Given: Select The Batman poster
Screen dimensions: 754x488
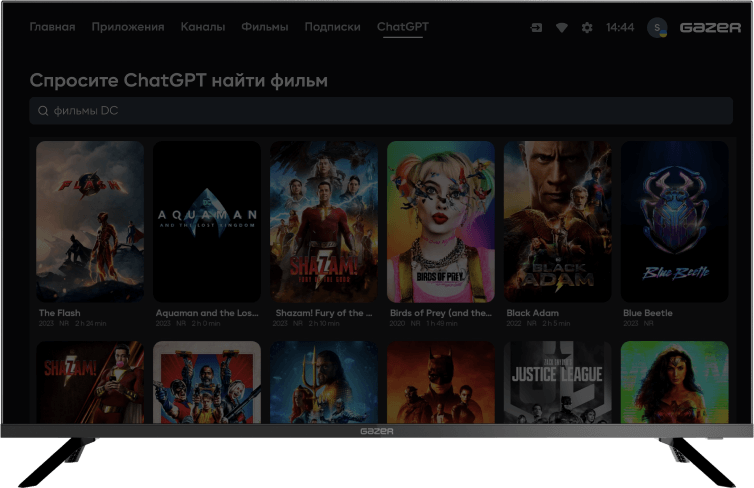Looking at the screenshot, I should (440, 382).
